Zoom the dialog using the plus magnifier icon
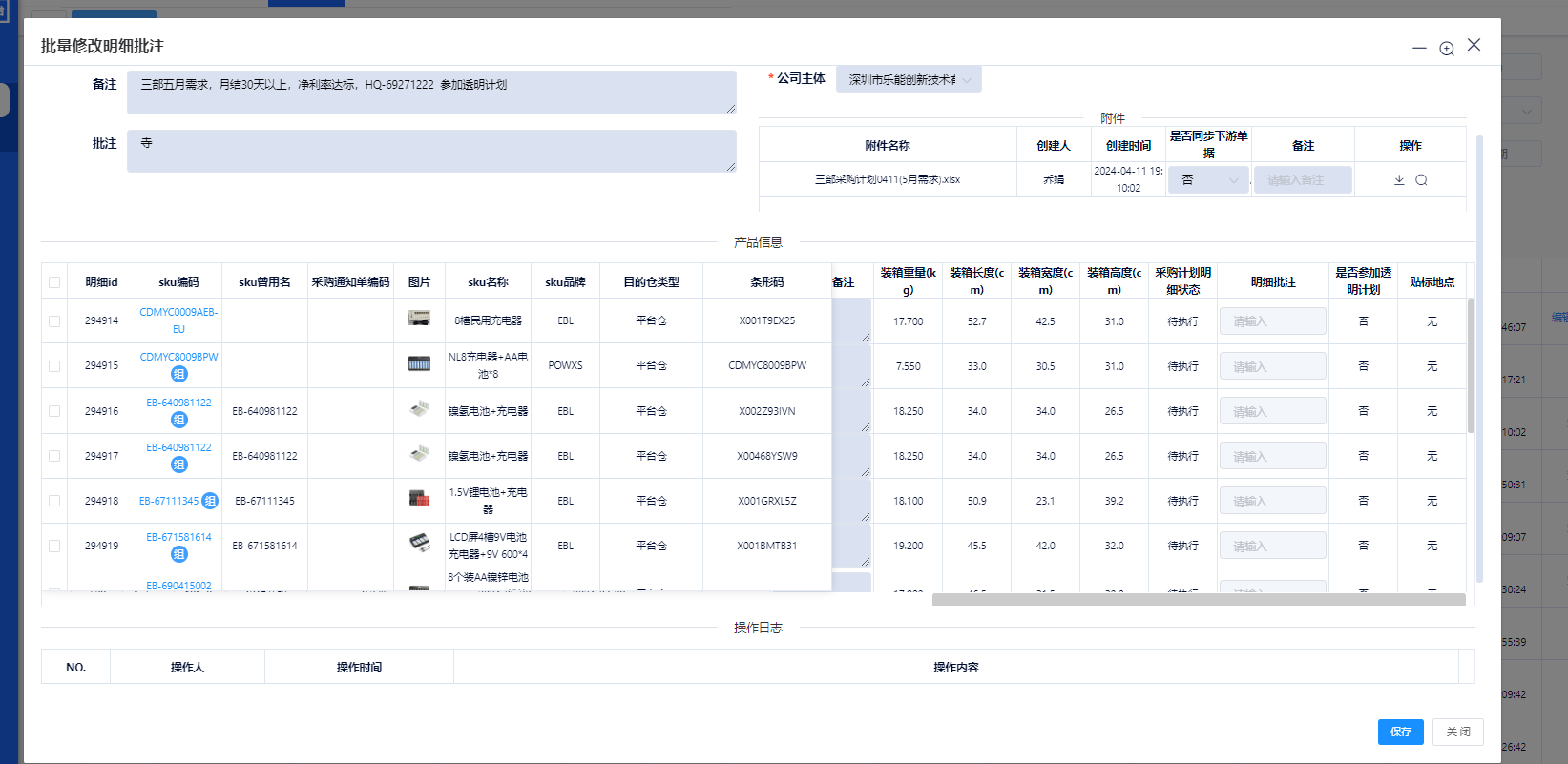This screenshot has width=1568, height=764. [x=1447, y=48]
